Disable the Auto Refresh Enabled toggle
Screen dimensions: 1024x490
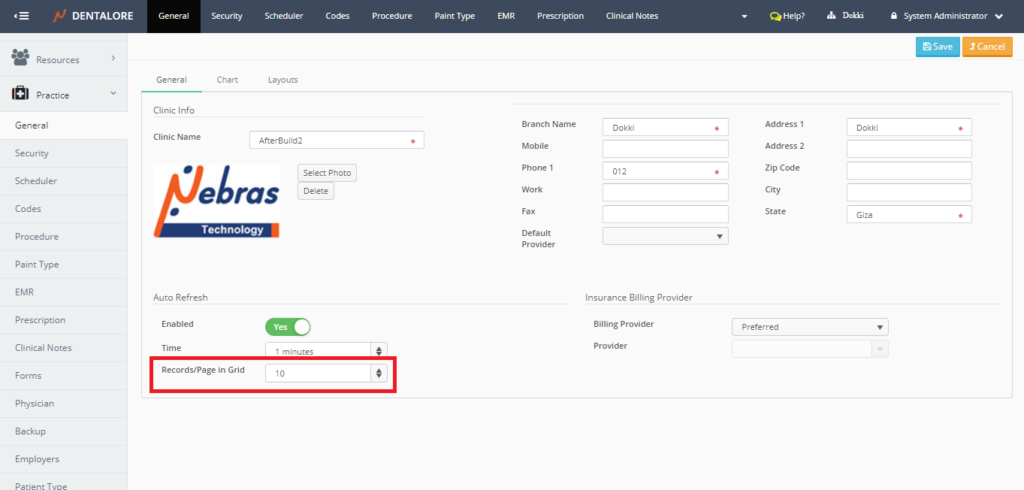pyautogui.click(x=288, y=326)
